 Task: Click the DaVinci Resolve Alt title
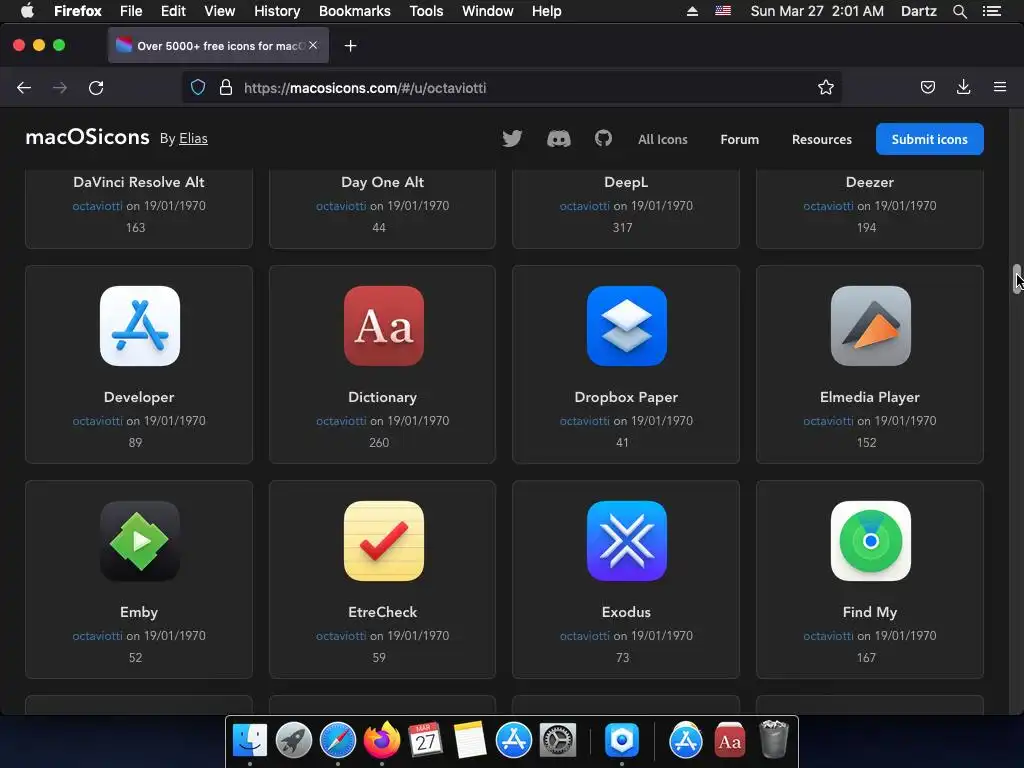click(x=139, y=182)
